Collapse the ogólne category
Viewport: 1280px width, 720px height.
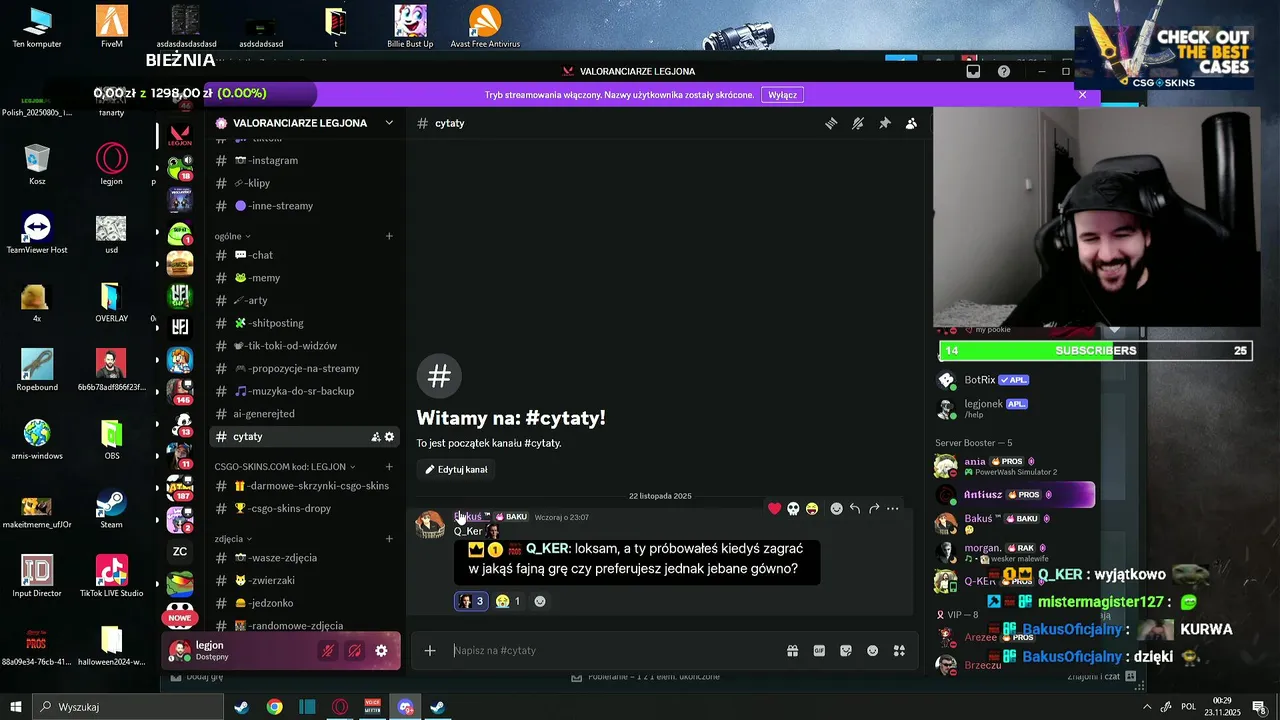point(232,236)
